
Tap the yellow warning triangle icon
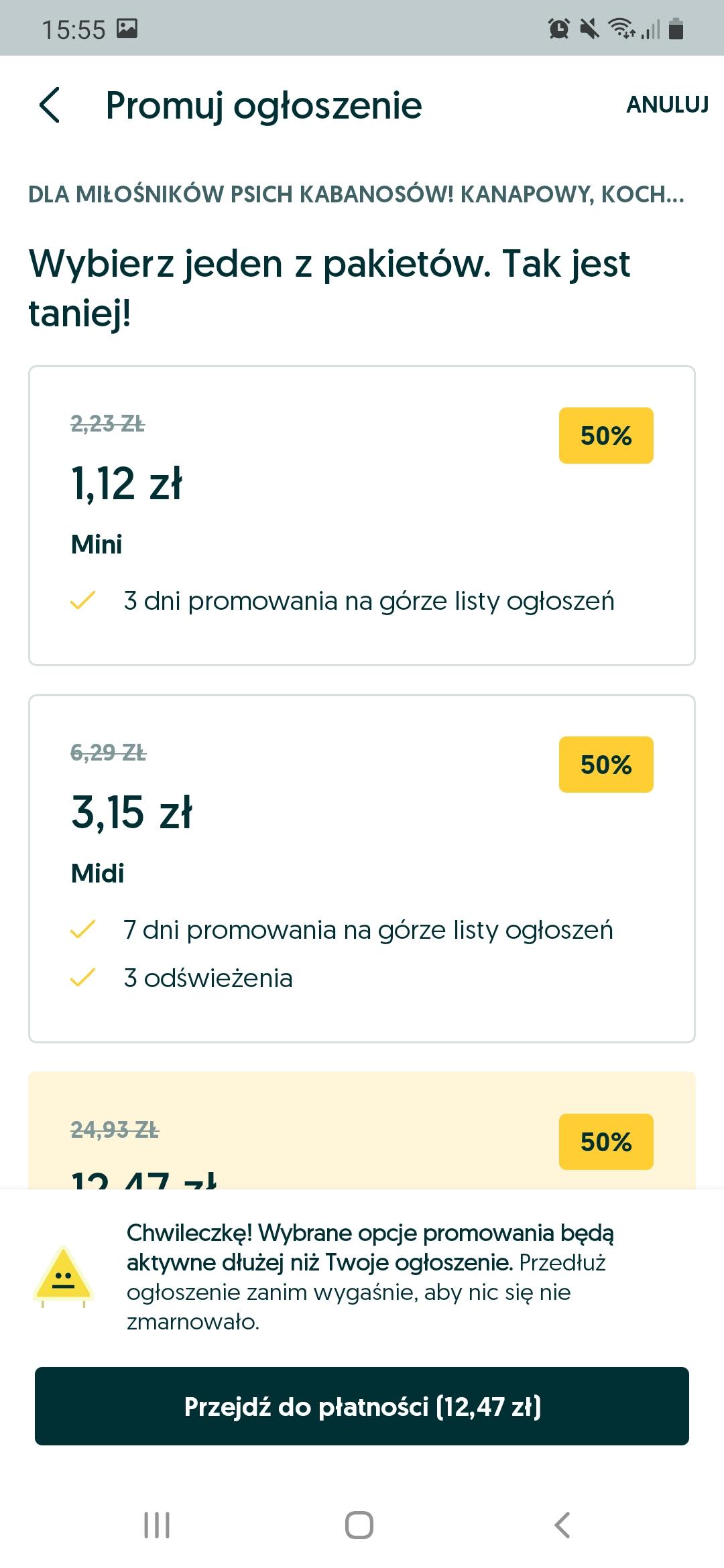pyautogui.click(x=63, y=1276)
